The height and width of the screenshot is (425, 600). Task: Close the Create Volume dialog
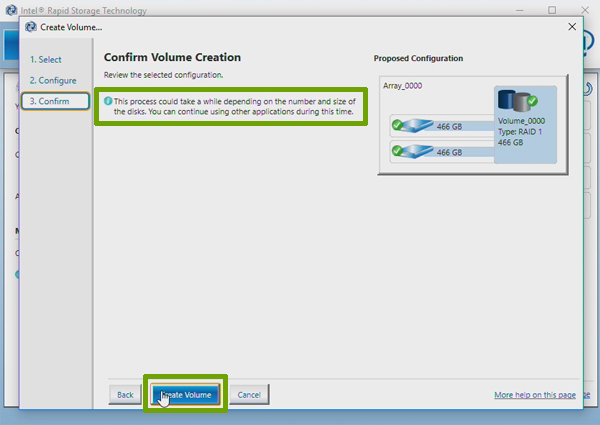coord(572,27)
